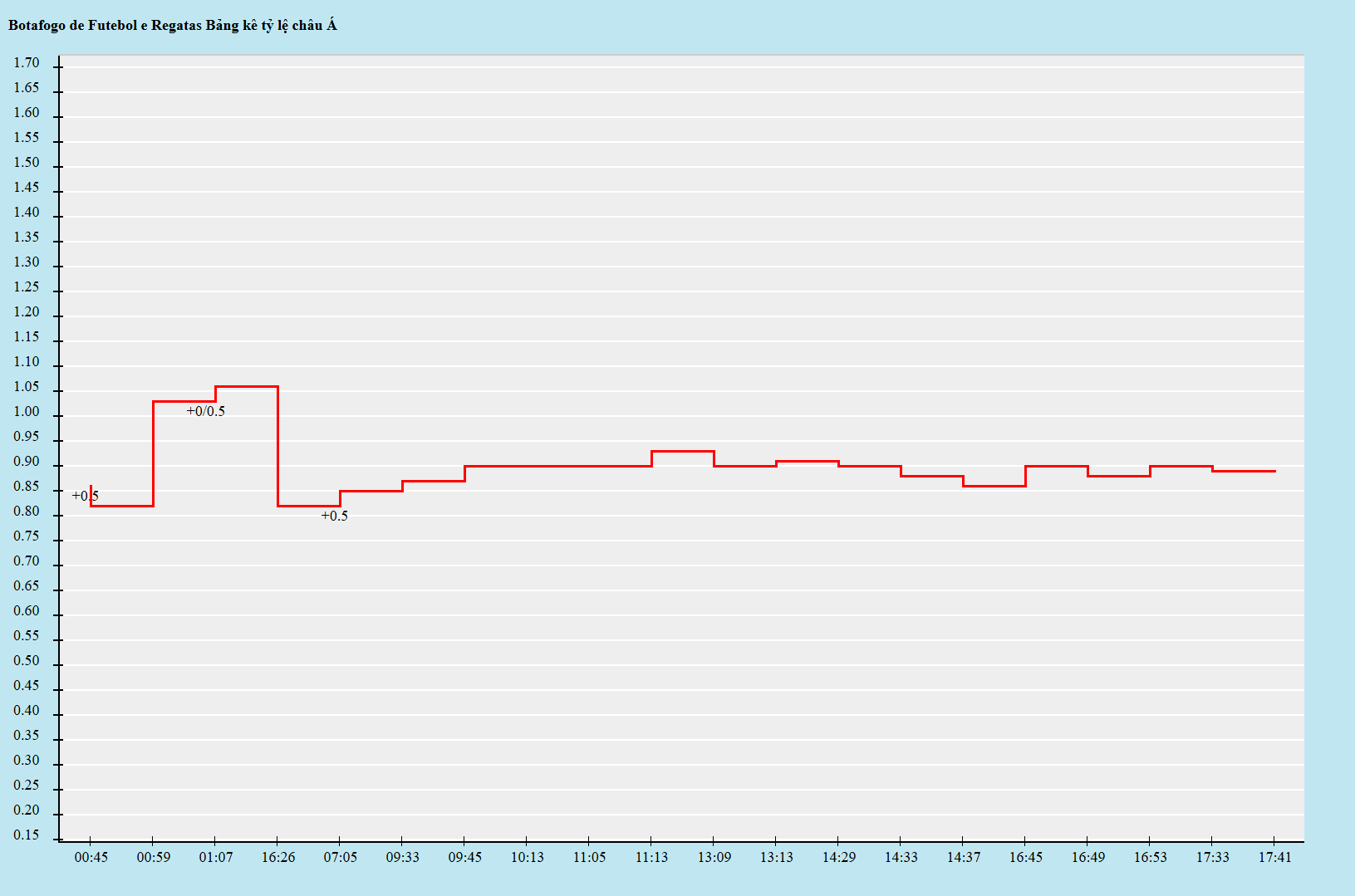
Task: Click the '+0.5' label at the line's start
Action: pyautogui.click(x=85, y=496)
